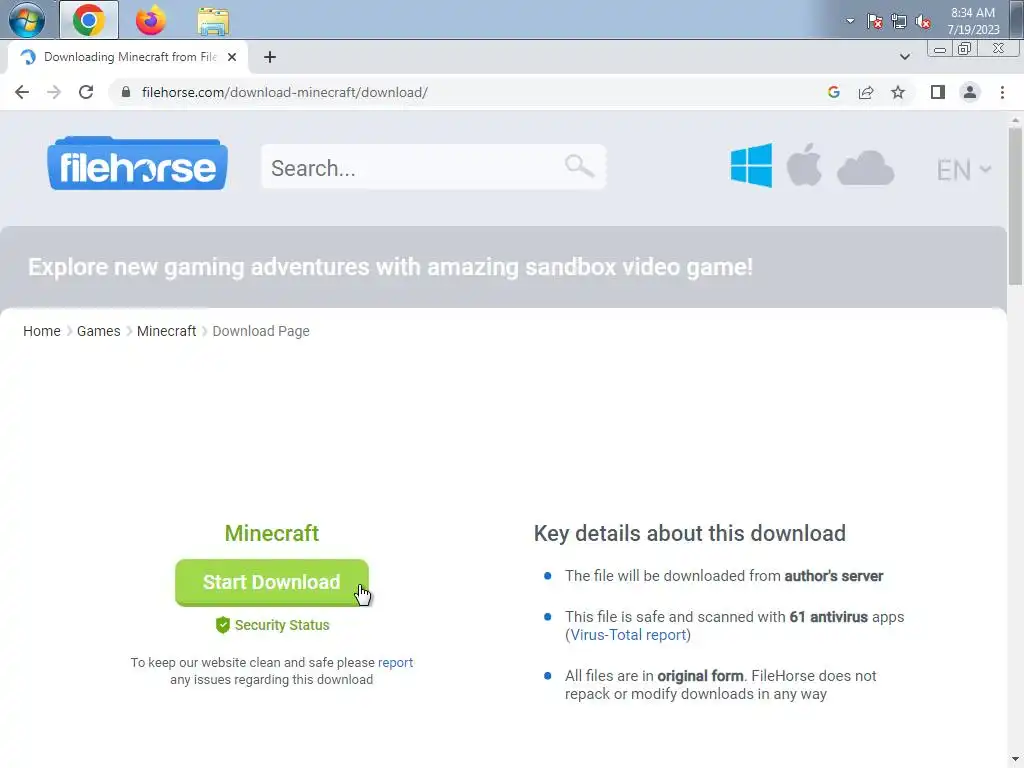This screenshot has height=768, width=1024.
Task: Close the Downloading Minecraft tab
Action: [232, 57]
